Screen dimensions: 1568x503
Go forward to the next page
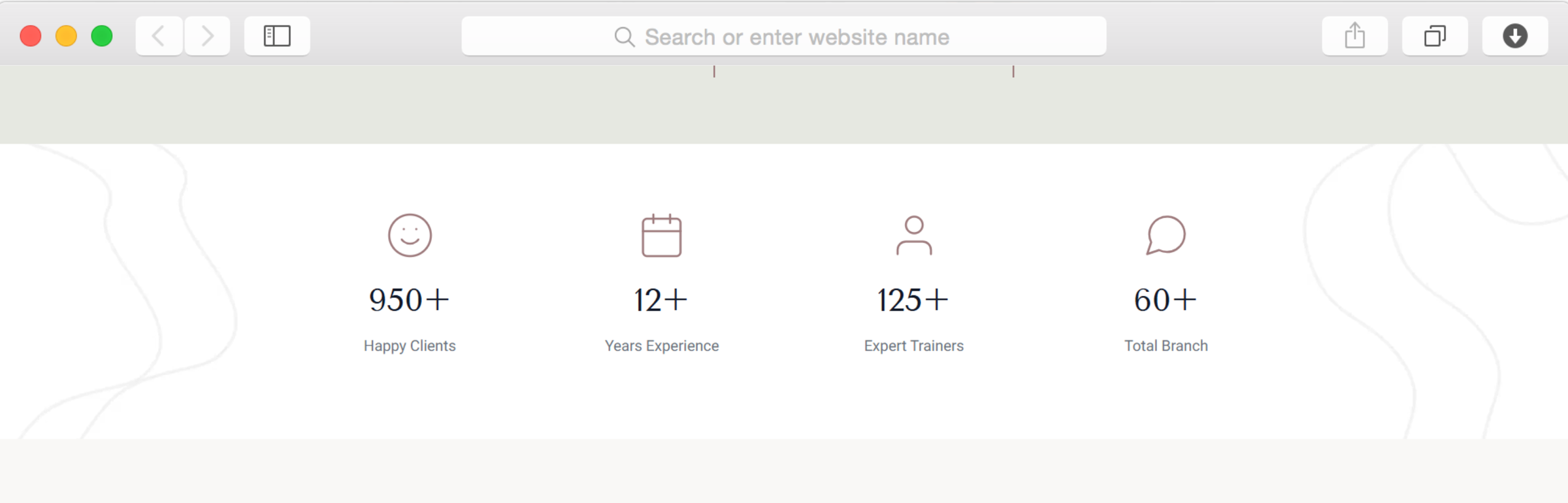207,36
